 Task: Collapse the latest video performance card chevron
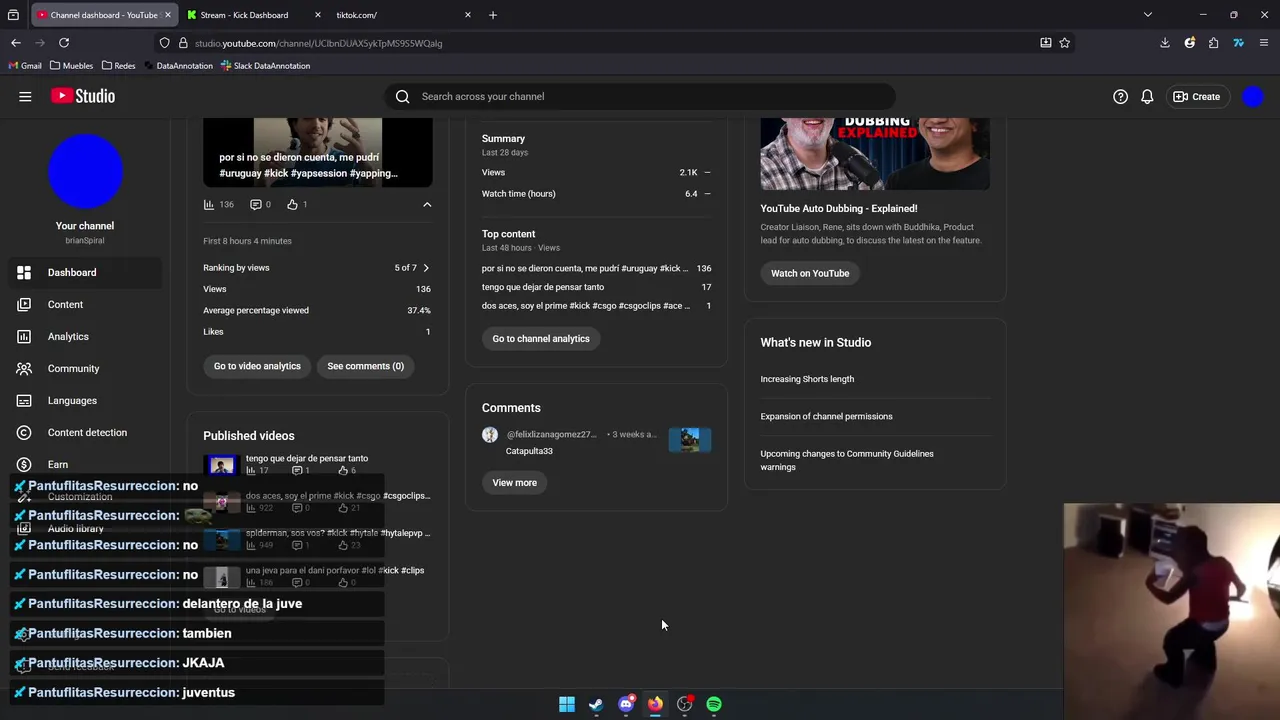point(427,204)
